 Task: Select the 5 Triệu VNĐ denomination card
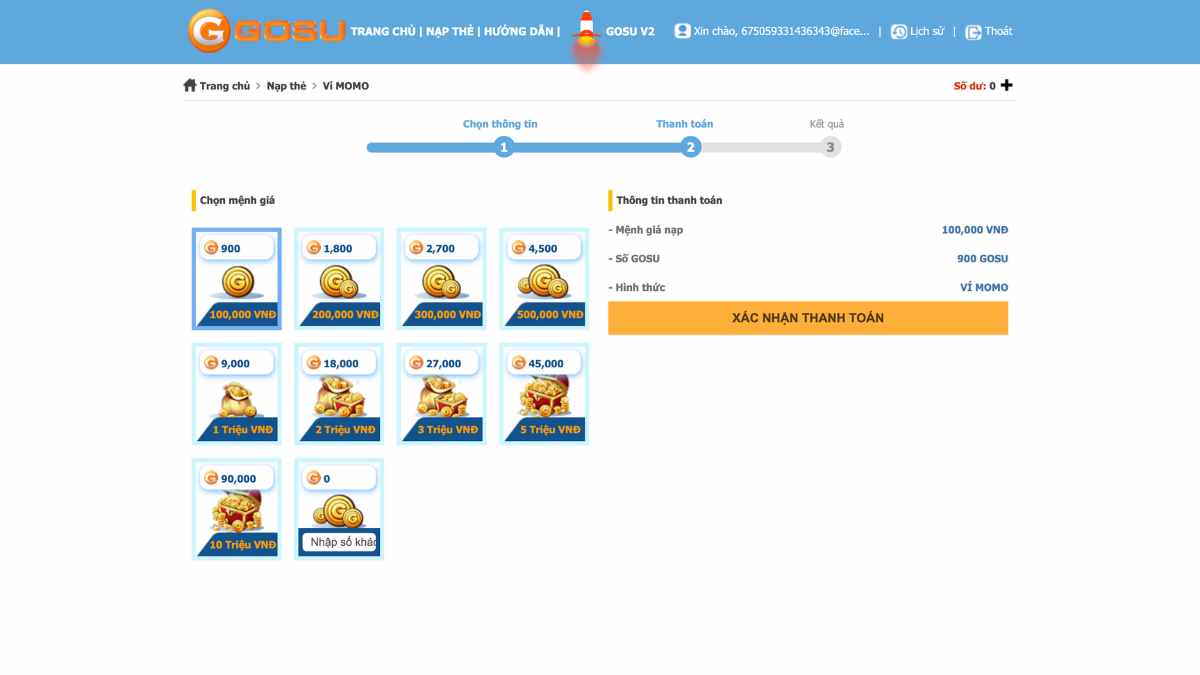[544, 394]
